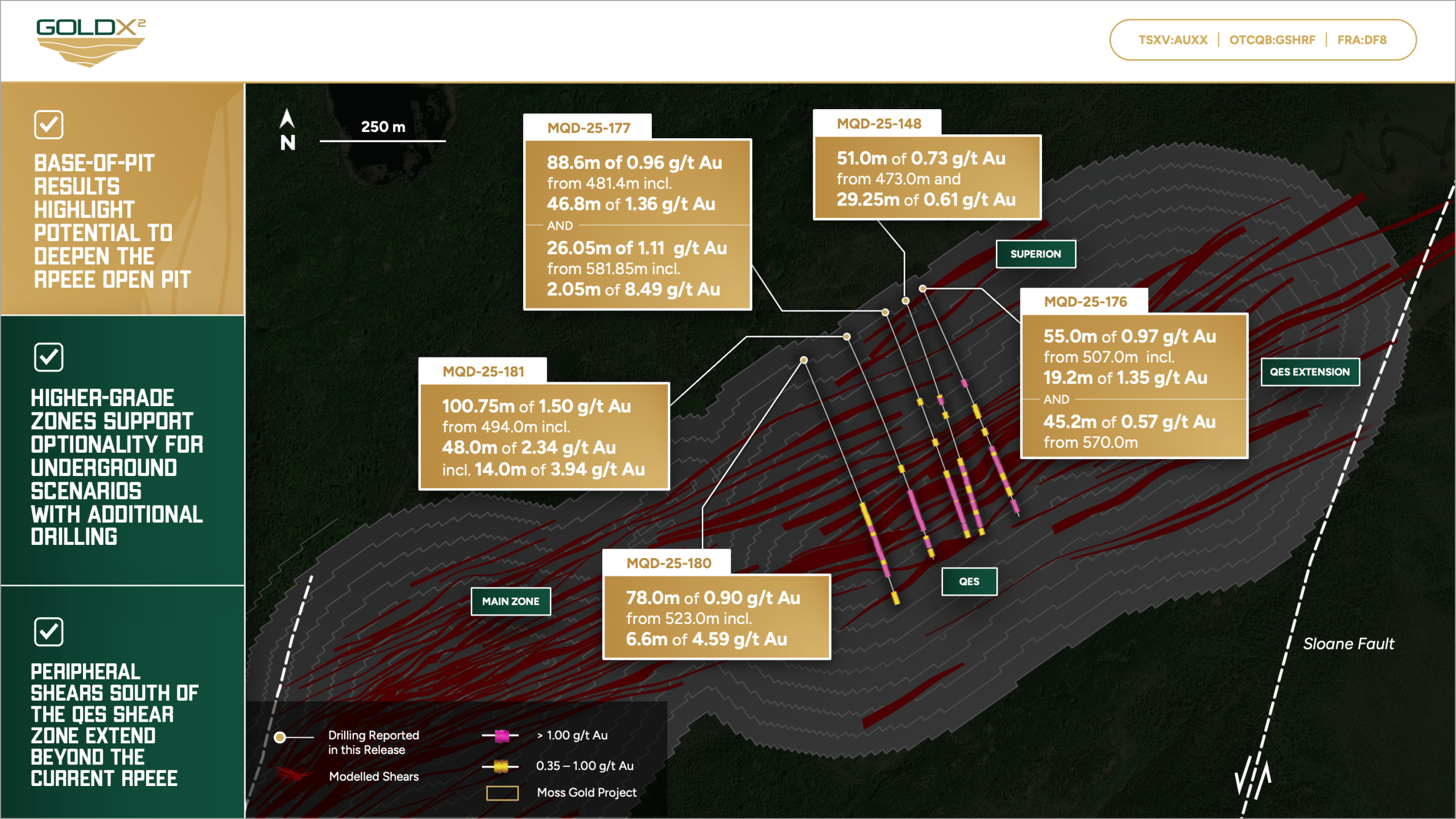This screenshot has height=819, width=1456.
Task: Click checkbox above Peripheral Shears heading
Action: pos(48,632)
